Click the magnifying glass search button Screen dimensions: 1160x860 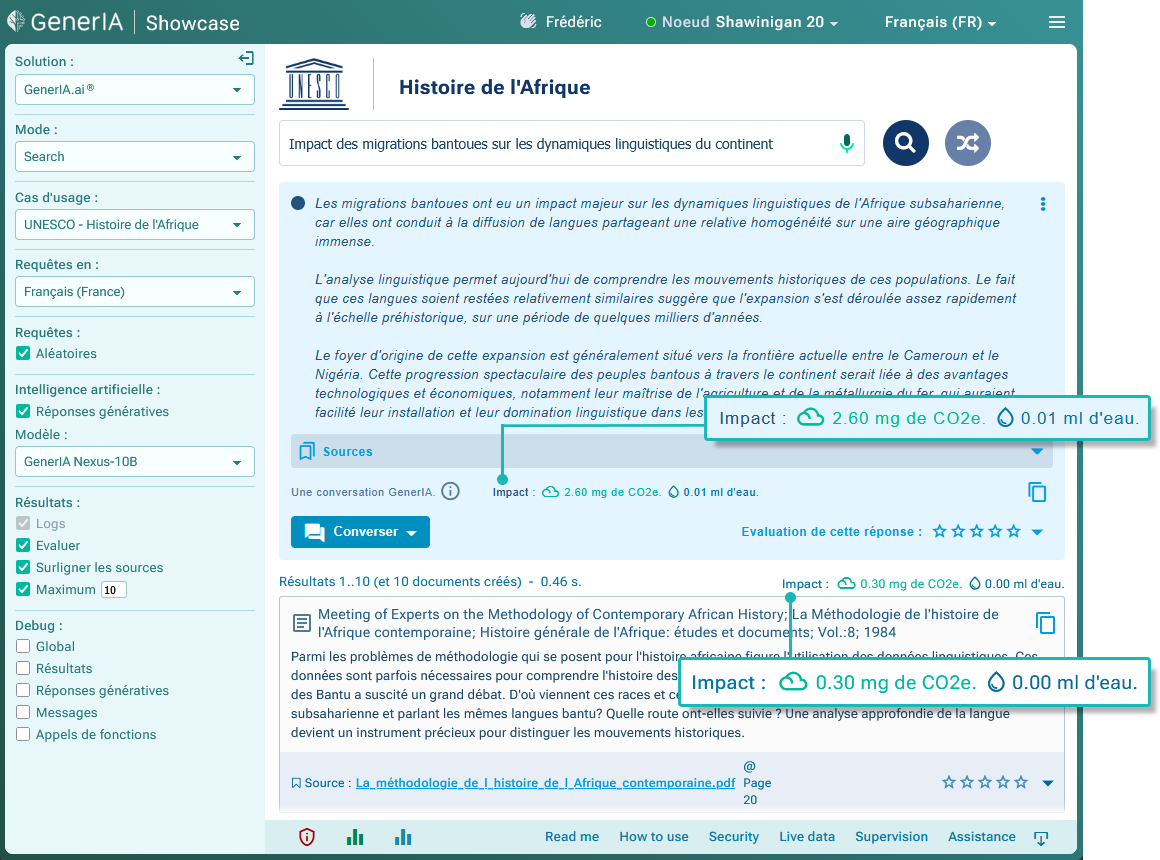pos(906,143)
